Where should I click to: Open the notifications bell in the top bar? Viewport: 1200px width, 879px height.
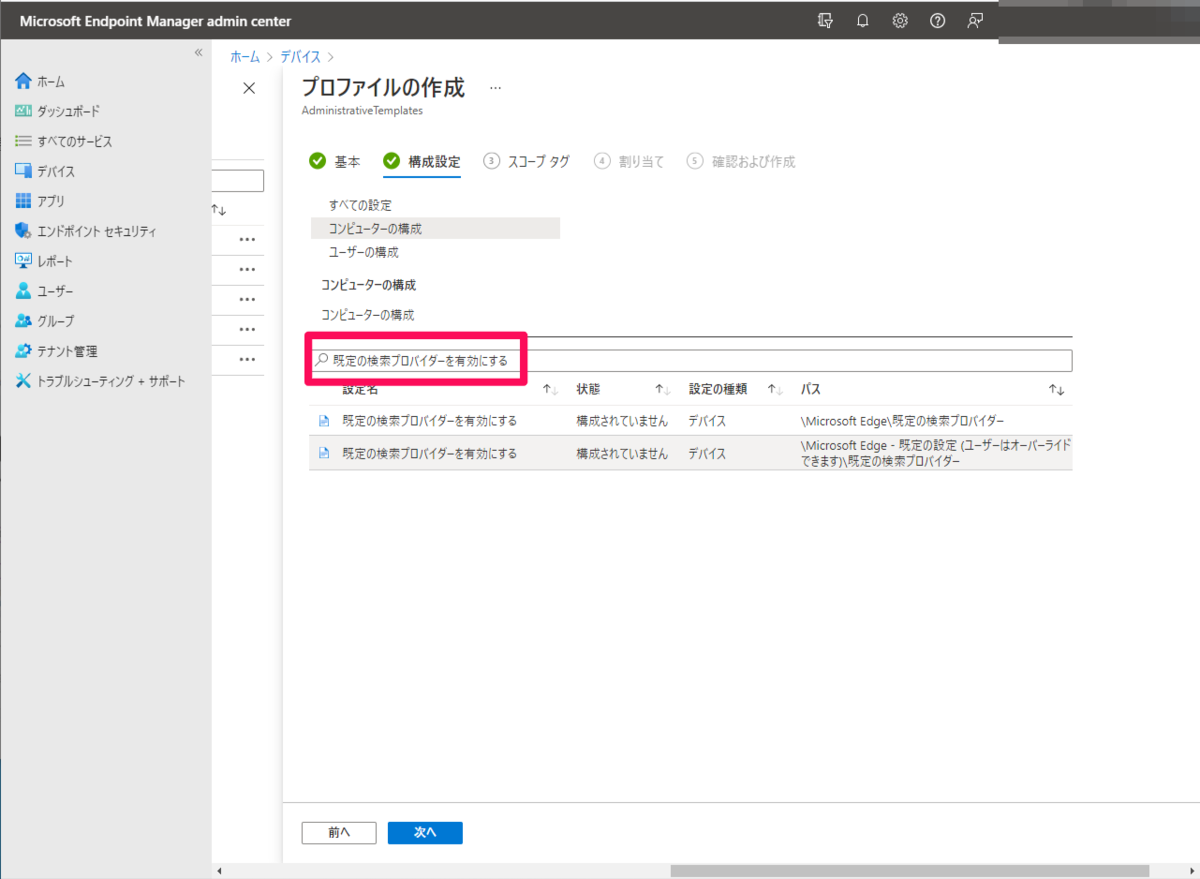[x=862, y=20]
